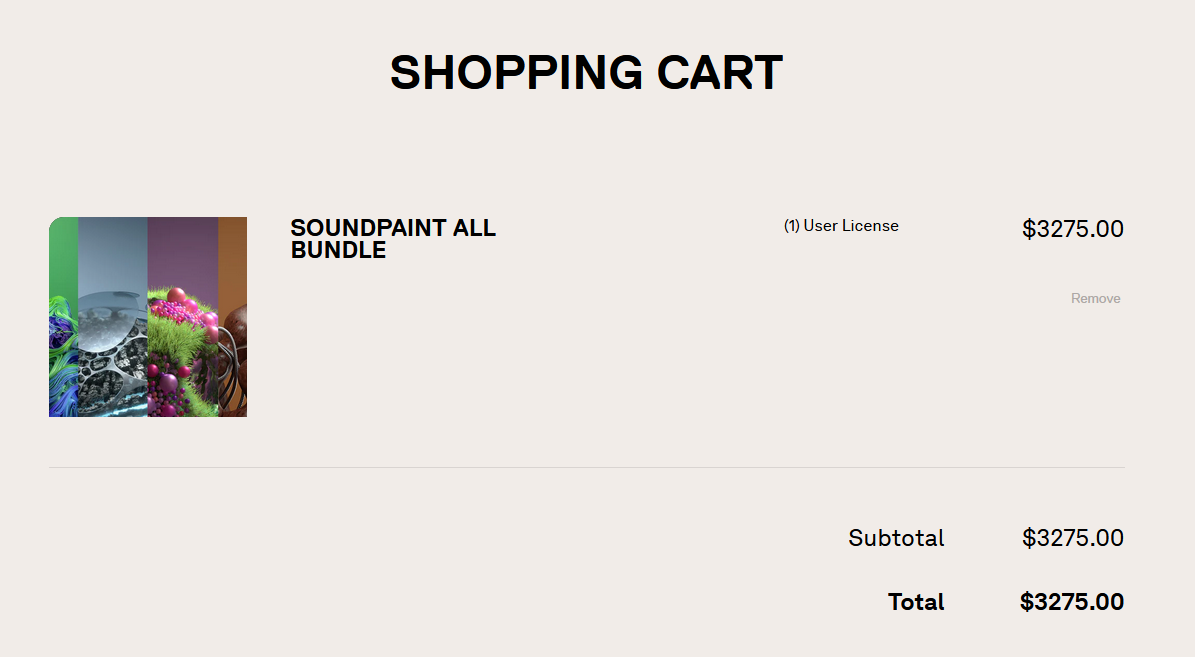Select the (1) quantity indicator
The image size is (1195, 657).
coord(791,226)
